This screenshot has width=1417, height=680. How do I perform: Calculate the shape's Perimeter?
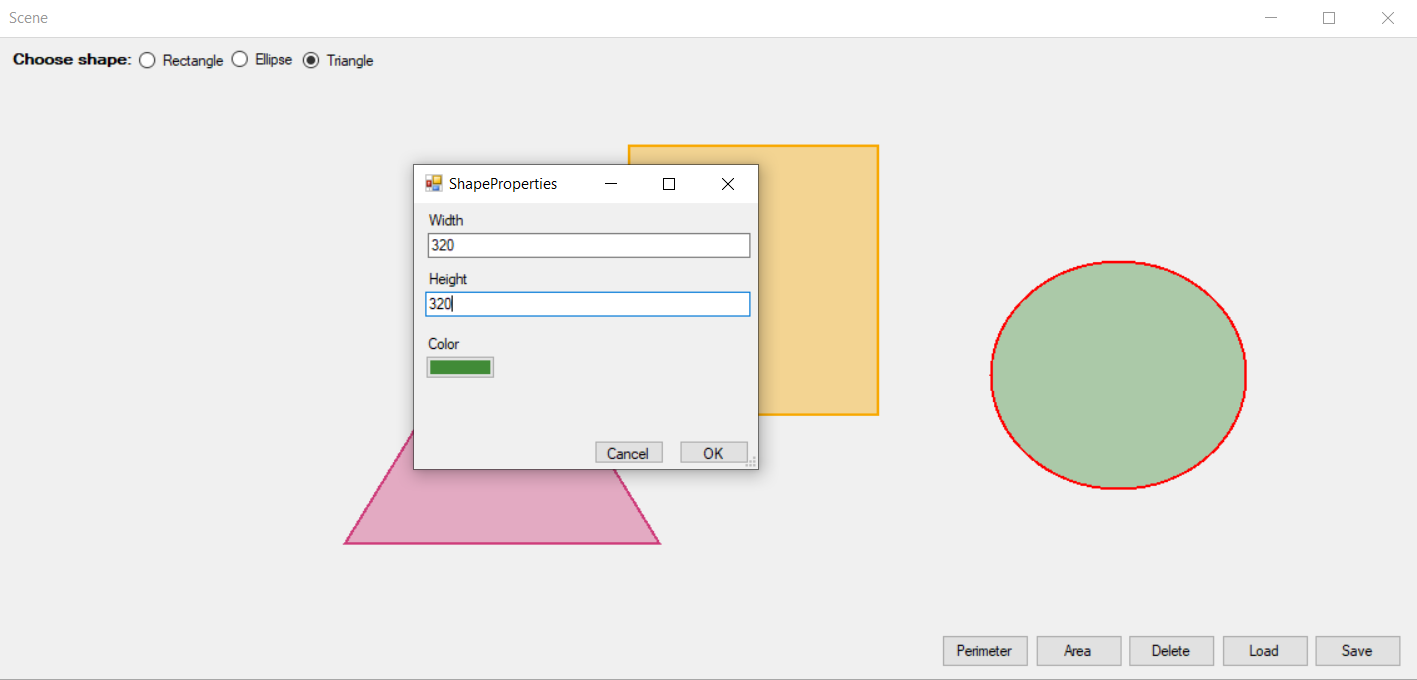point(984,650)
